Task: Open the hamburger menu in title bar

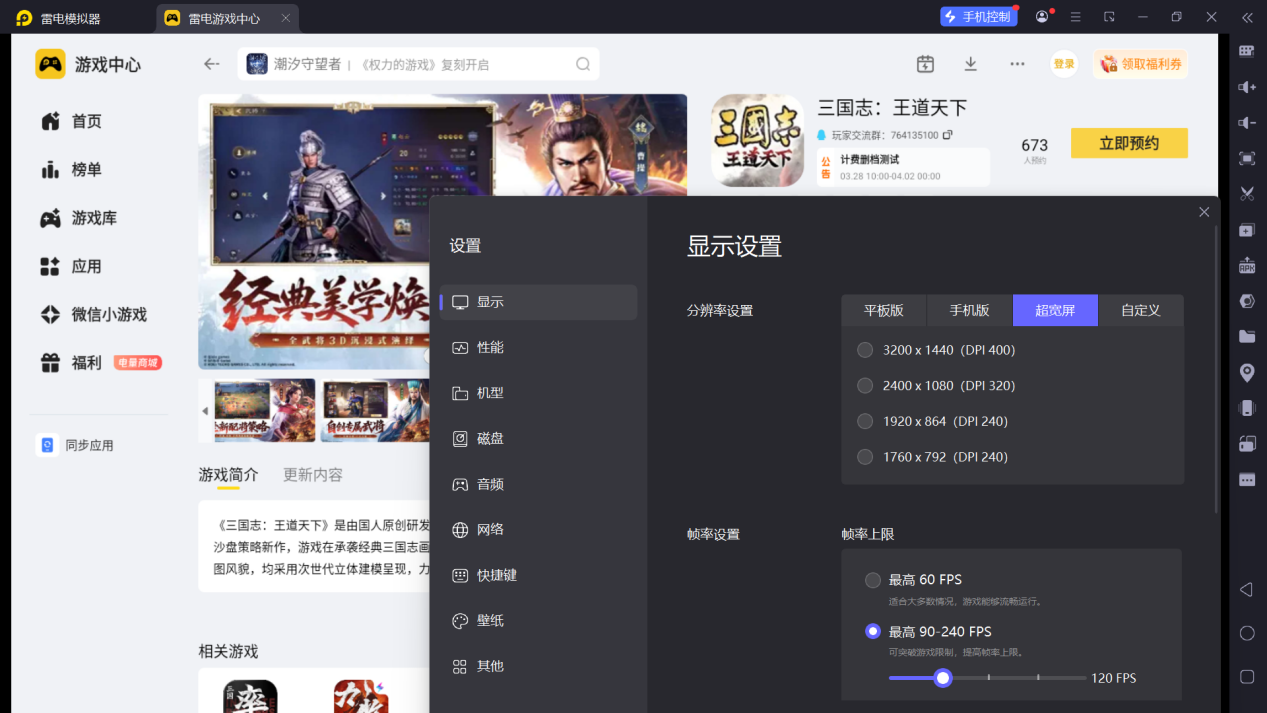Action: 1075,17
